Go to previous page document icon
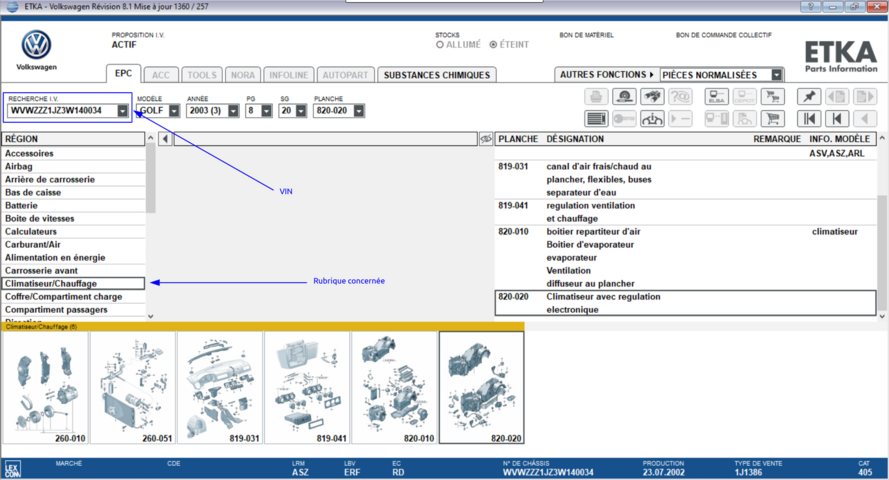This screenshot has height=480, width=889. click(x=837, y=97)
